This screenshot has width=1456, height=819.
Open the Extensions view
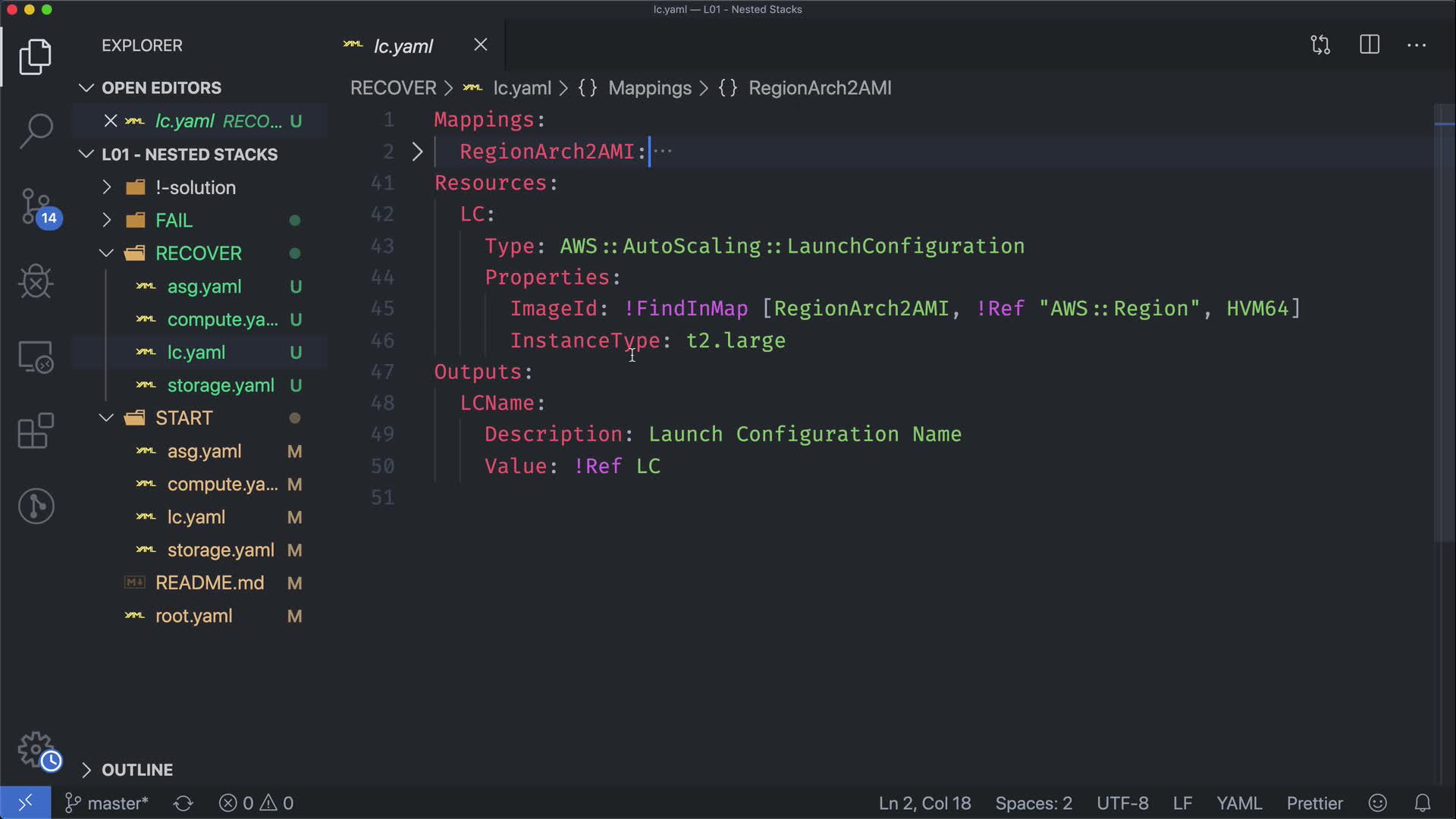[36, 431]
